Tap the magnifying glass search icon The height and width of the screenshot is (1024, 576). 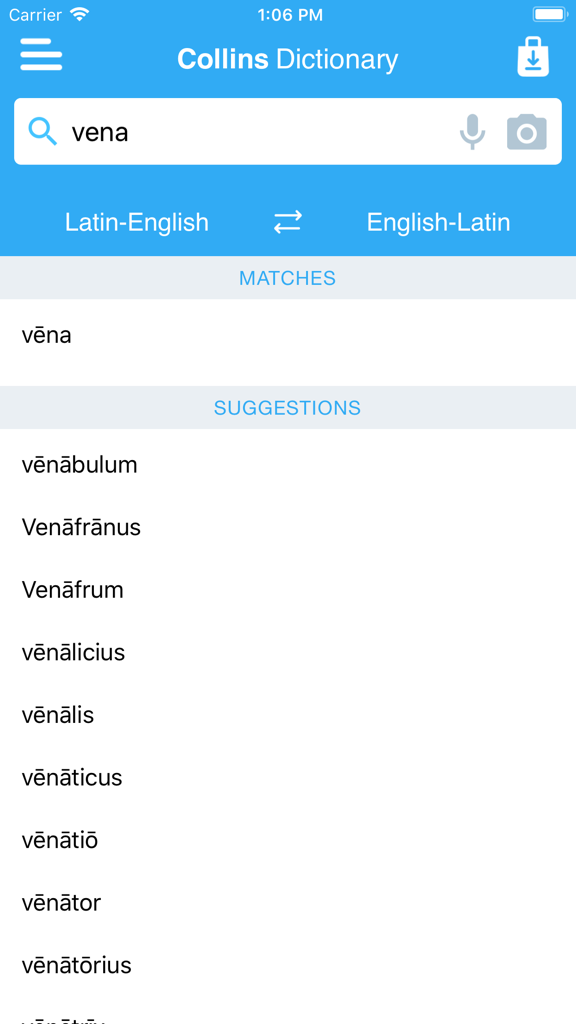pos(42,131)
